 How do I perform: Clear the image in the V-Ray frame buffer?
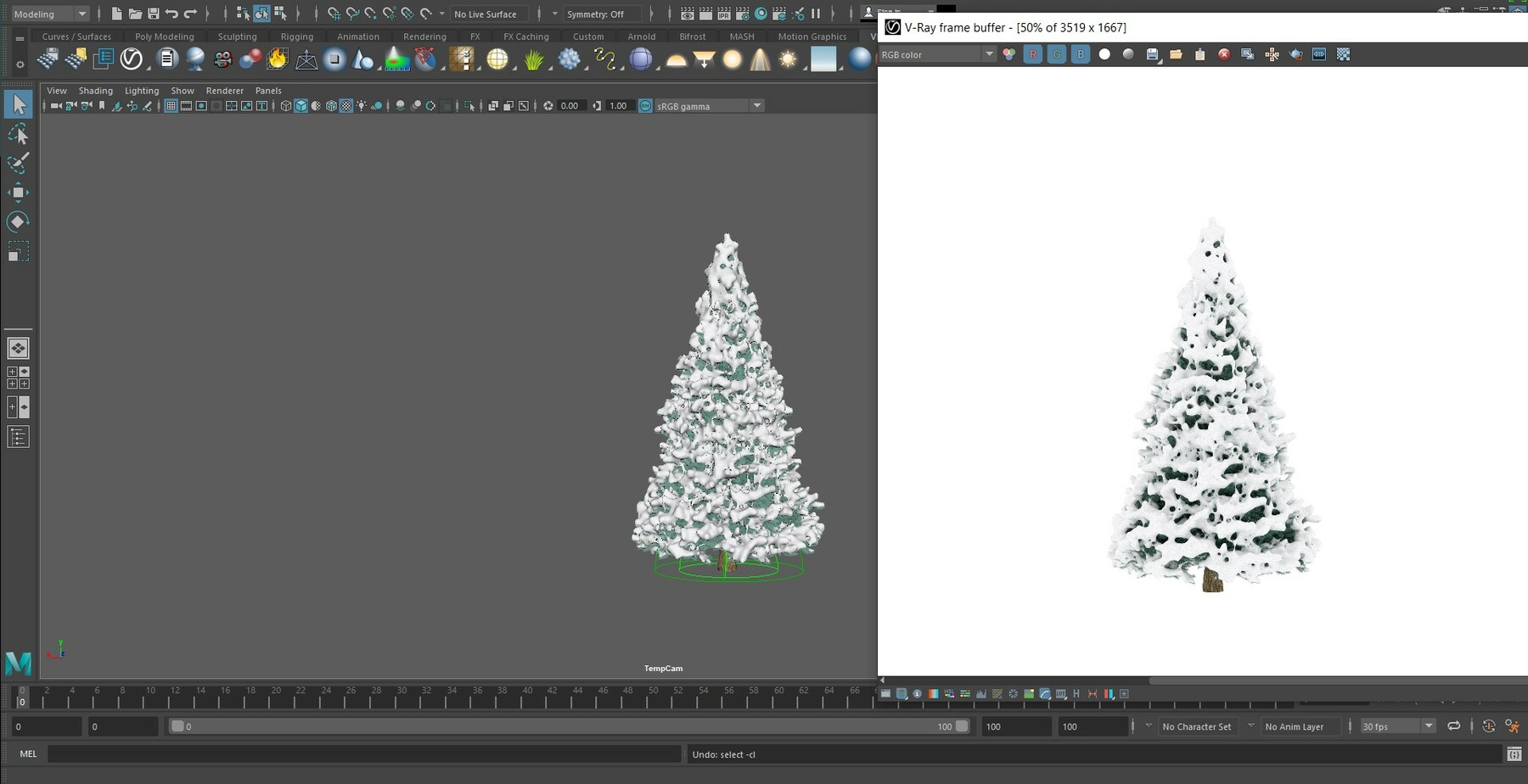click(1223, 54)
